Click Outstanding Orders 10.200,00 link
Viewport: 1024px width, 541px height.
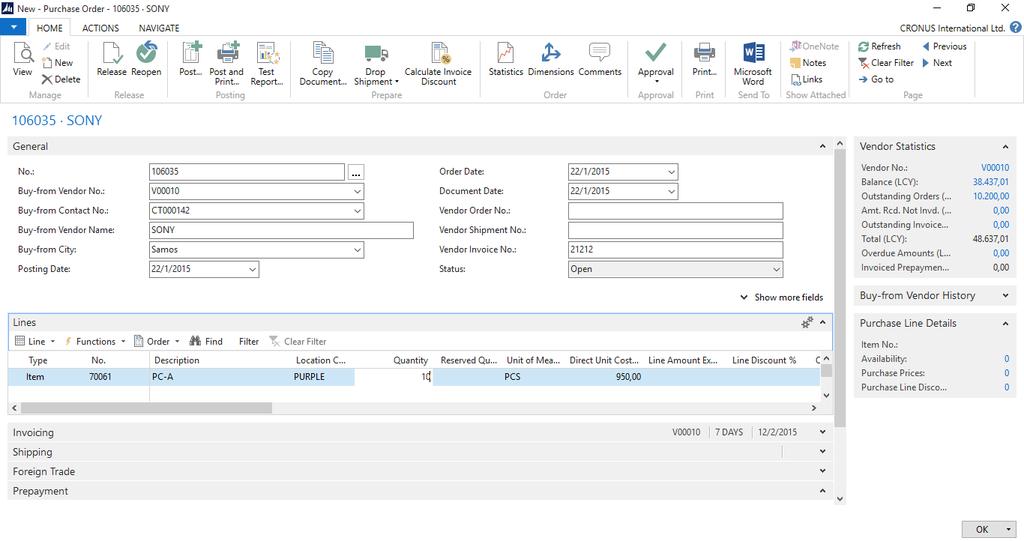click(991, 196)
